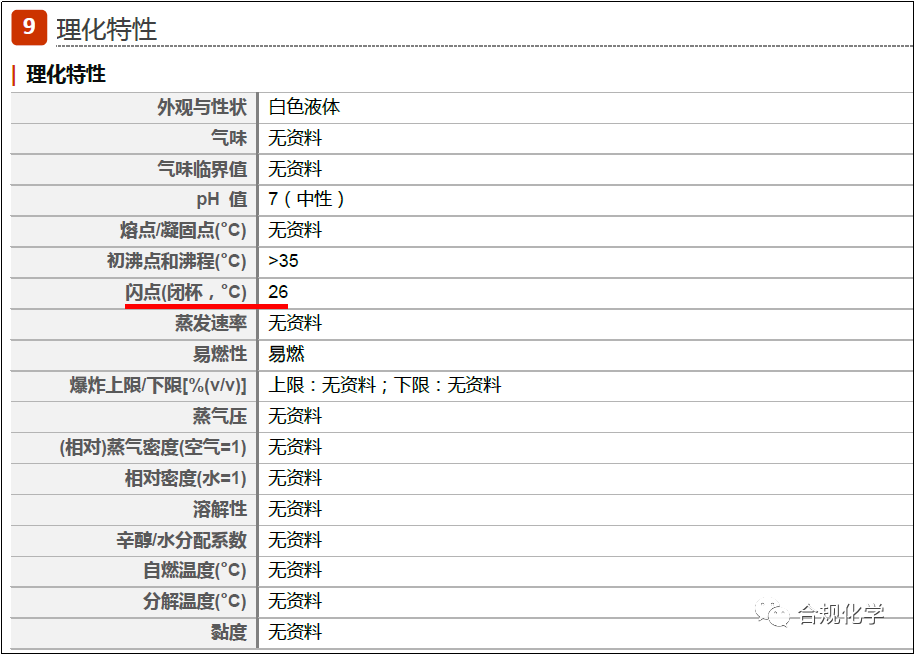Click the 蒸发速率 label
Viewport: 914px width, 654px height.
[210, 323]
